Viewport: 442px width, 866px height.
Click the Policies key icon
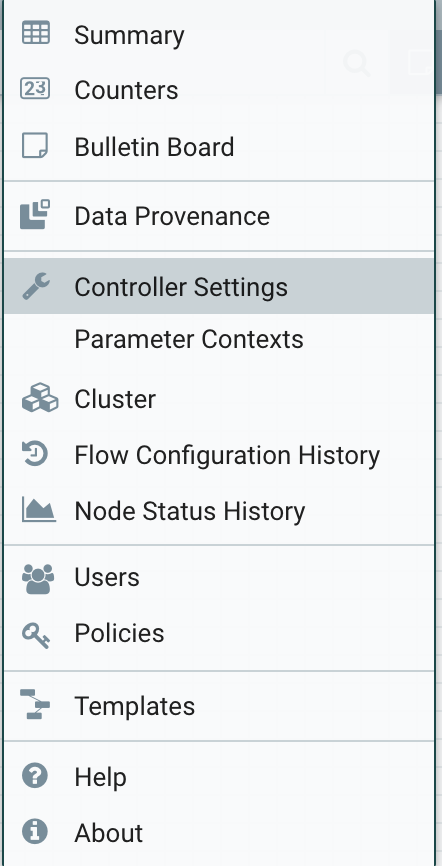coord(36,634)
